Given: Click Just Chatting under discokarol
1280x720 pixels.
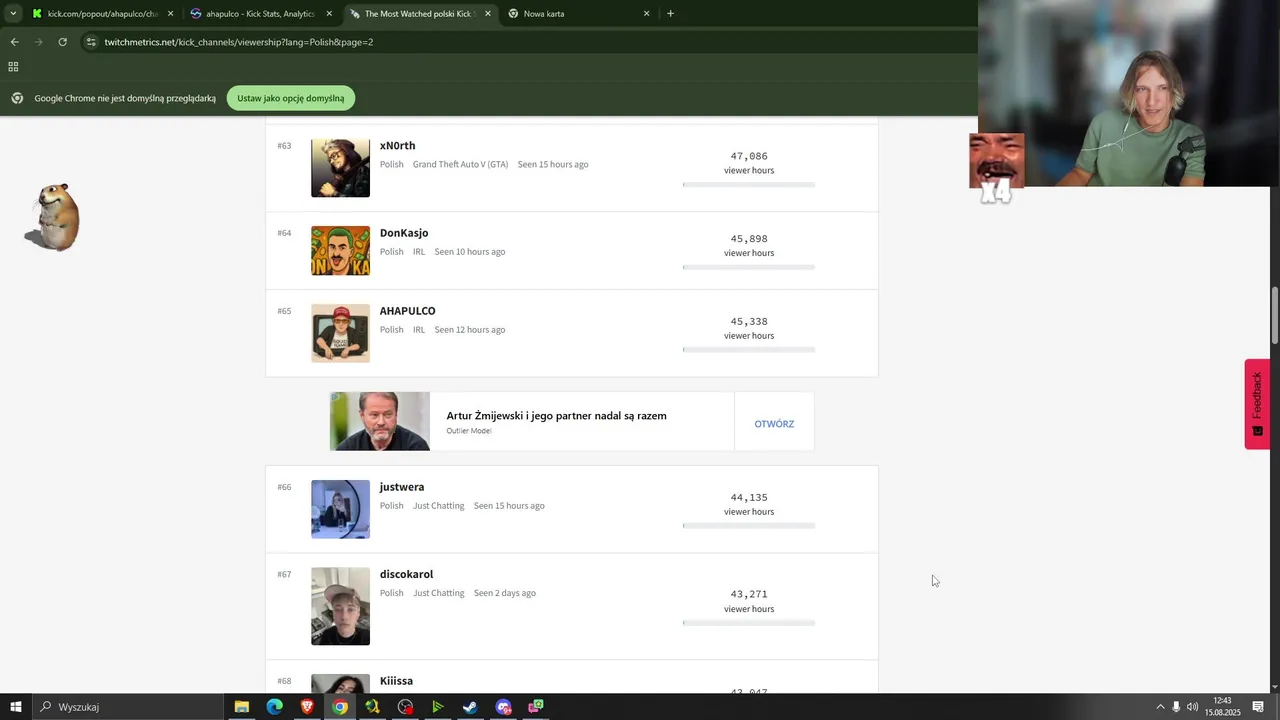Looking at the screenshot, I should pyautogui.click(x=439, y=593).
